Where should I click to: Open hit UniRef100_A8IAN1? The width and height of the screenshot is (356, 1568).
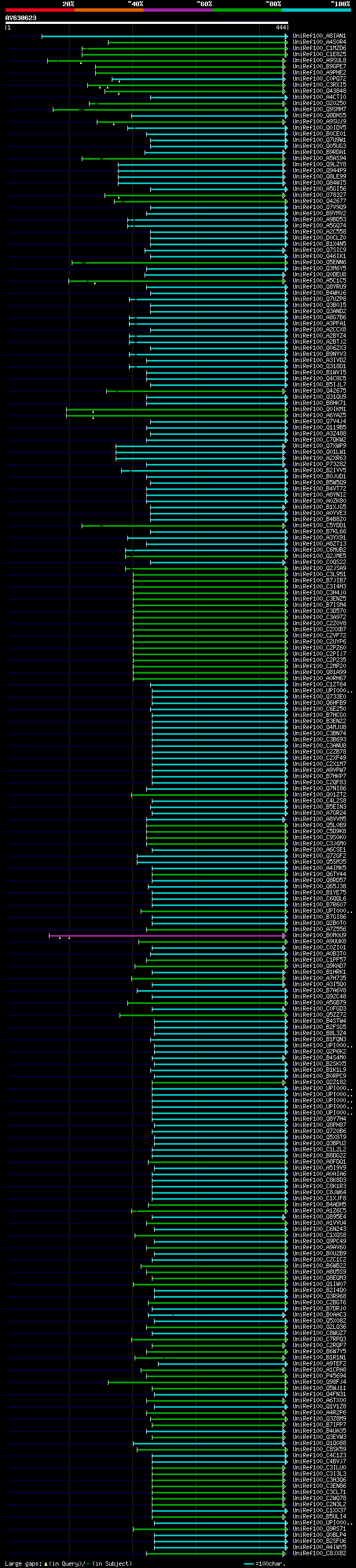point(319,36)
